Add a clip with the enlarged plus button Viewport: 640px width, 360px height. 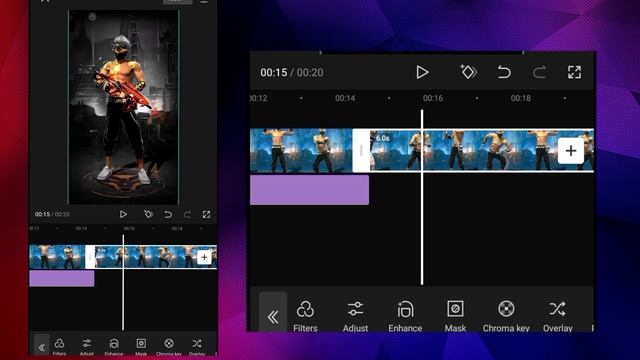click(x=571, y=151)
